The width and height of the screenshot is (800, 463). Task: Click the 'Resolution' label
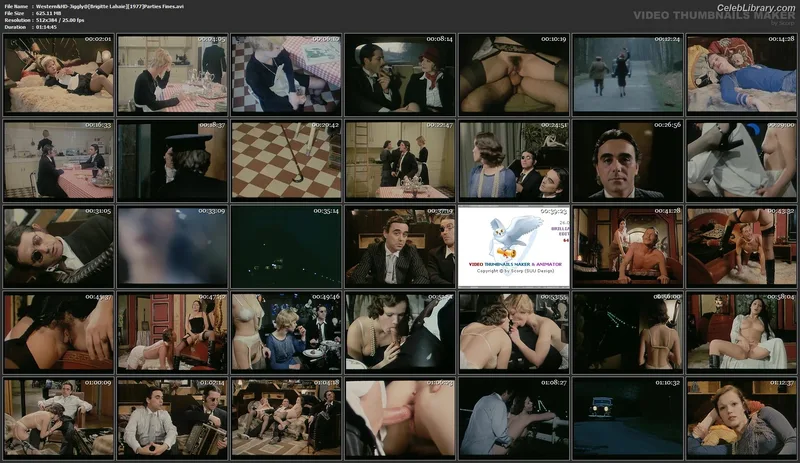click(x=16, y=20)
